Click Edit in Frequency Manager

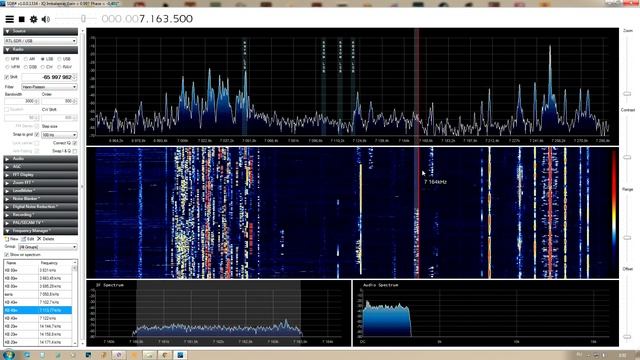point(27,239)
